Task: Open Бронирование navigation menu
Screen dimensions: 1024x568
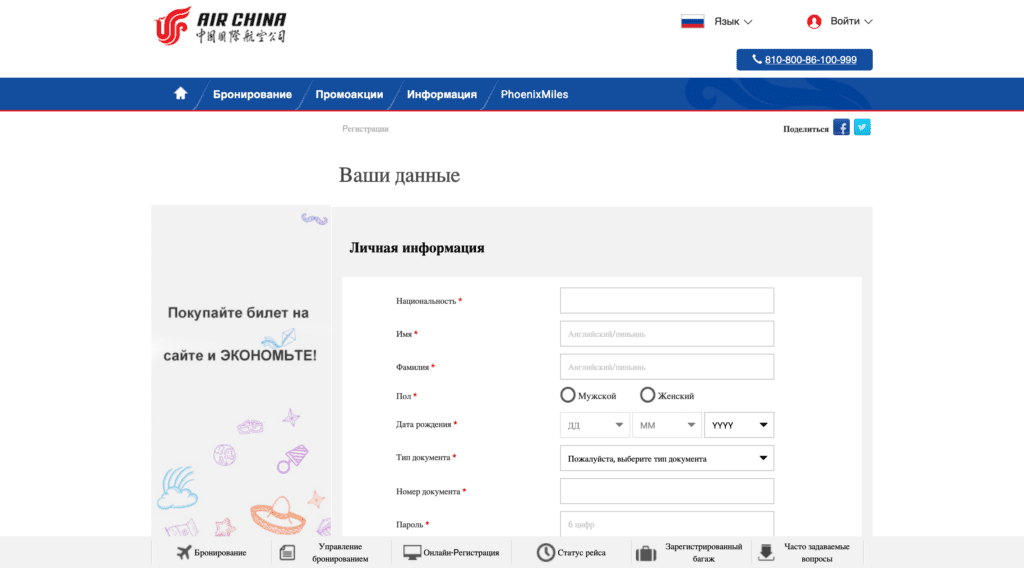Action: (x=252, y=94)
